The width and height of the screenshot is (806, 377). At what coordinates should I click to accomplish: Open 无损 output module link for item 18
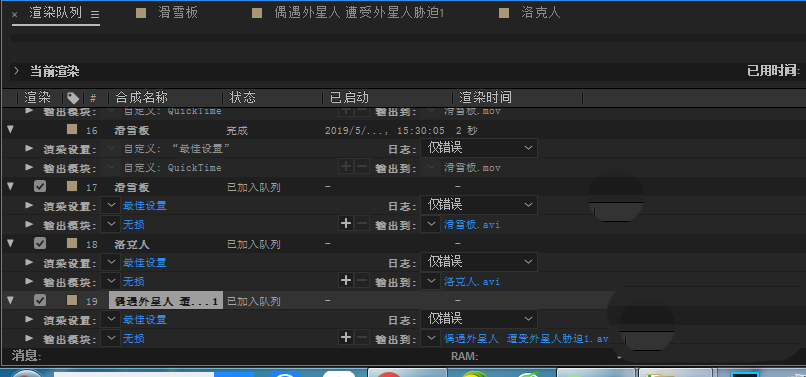[x=134, y=282]
